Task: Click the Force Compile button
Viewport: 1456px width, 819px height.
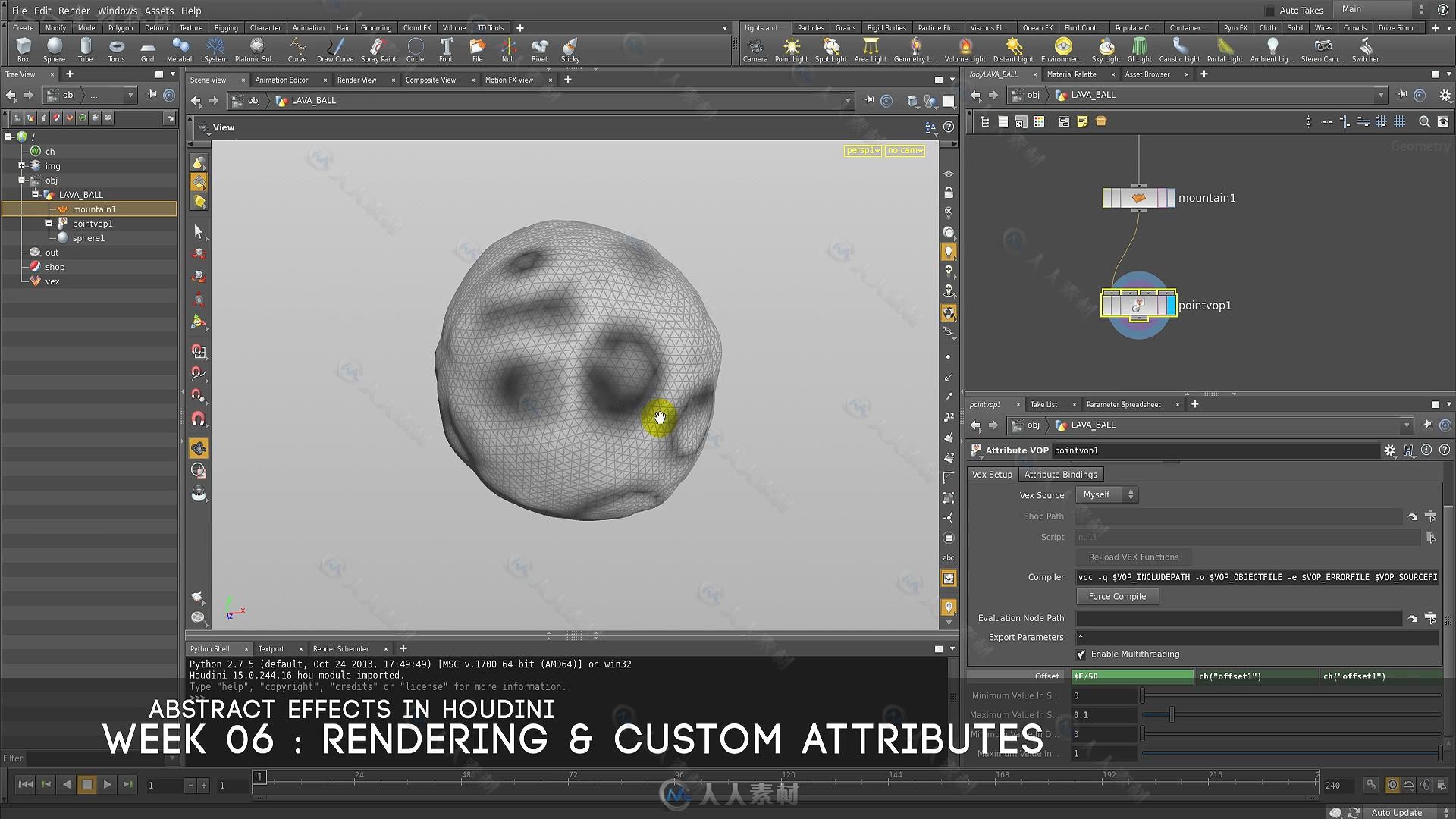Action: [x=1117, y=596]
